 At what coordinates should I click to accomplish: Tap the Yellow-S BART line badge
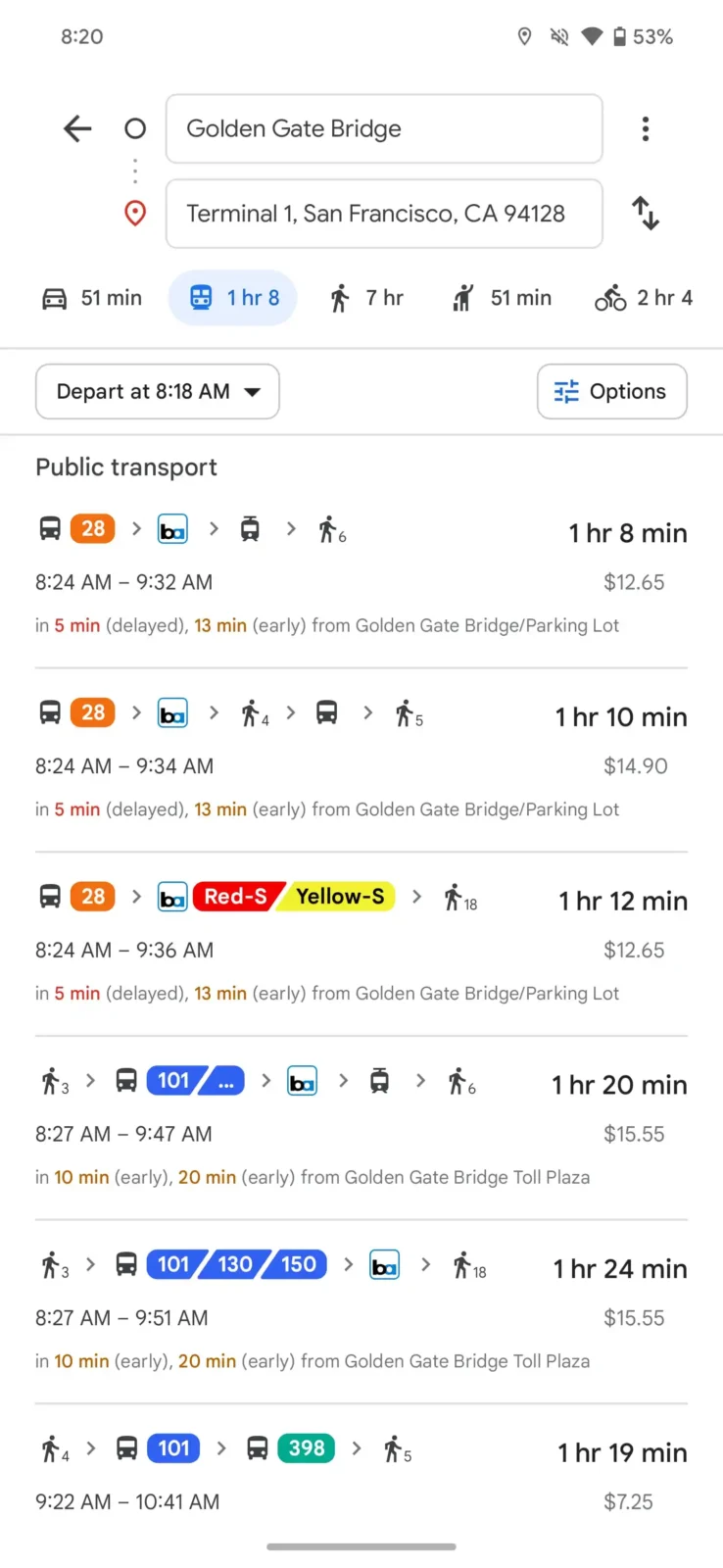coord(340,897)
